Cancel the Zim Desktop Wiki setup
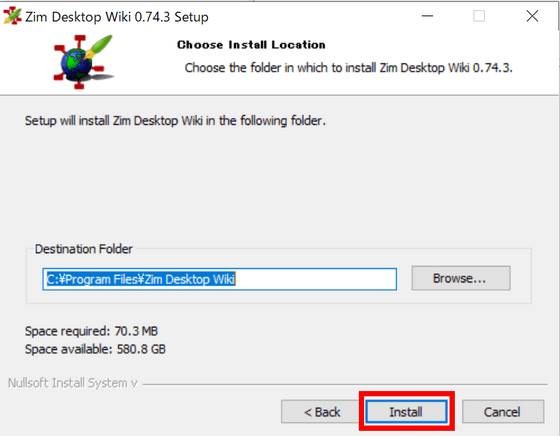This screenshot has width=560, height=436. 503,412
